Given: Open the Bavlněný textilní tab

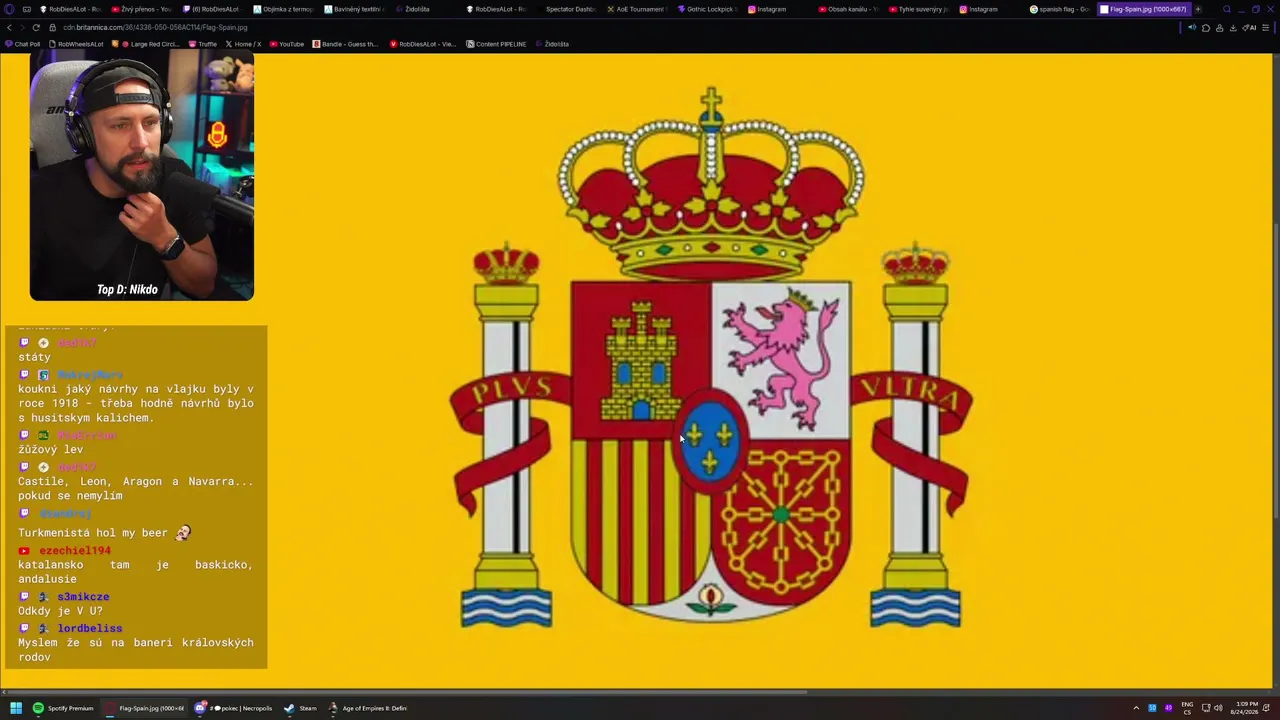Looking at the screenshot, I should point(355,9).
